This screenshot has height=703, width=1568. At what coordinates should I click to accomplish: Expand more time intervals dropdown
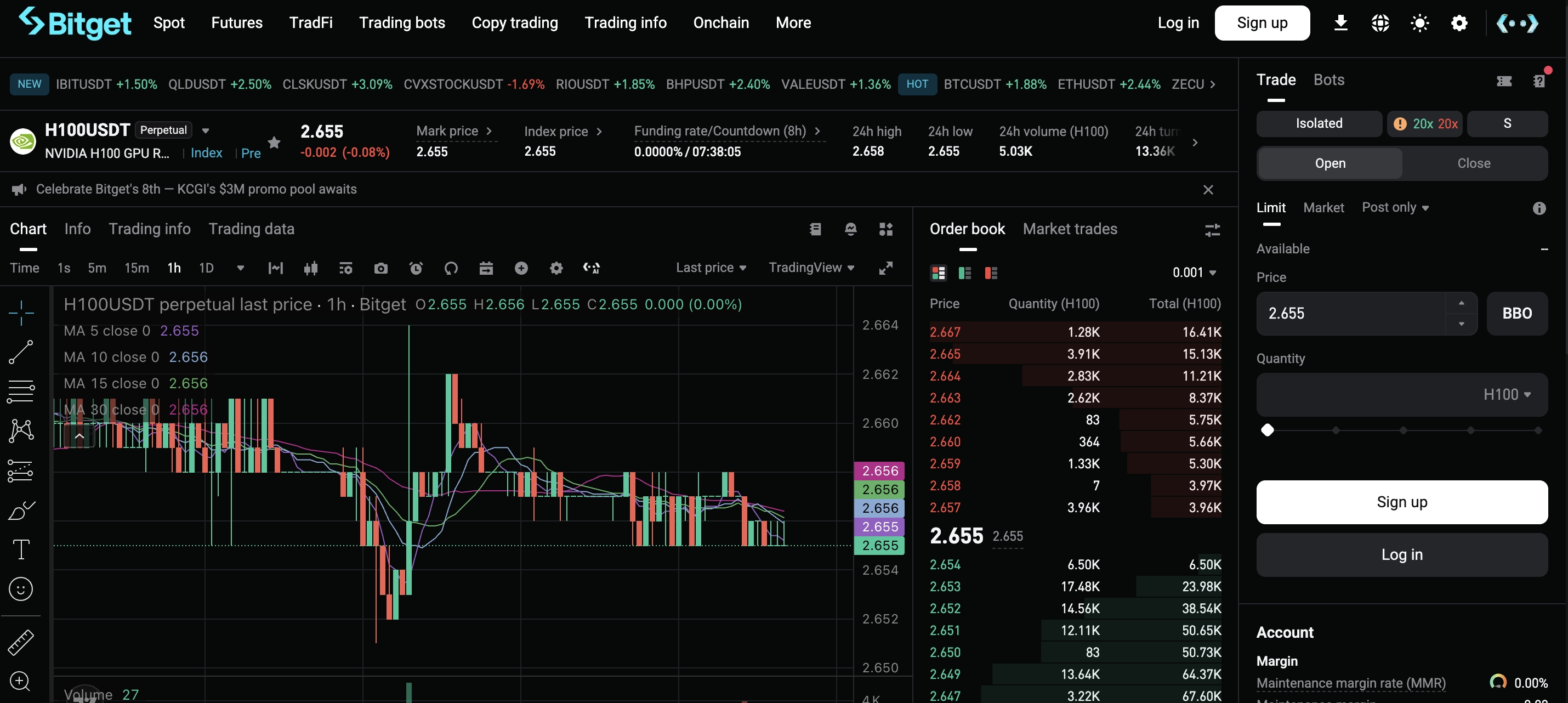(x=241, y=268)
